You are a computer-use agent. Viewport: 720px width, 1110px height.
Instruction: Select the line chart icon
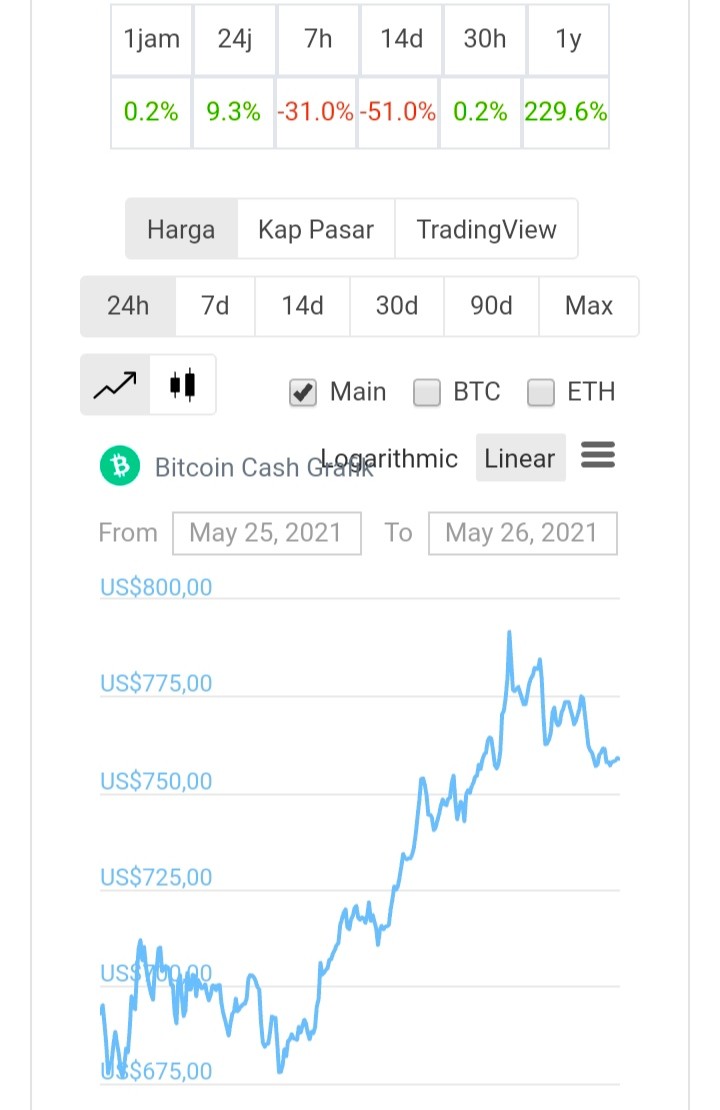click(x=115, y=385)
